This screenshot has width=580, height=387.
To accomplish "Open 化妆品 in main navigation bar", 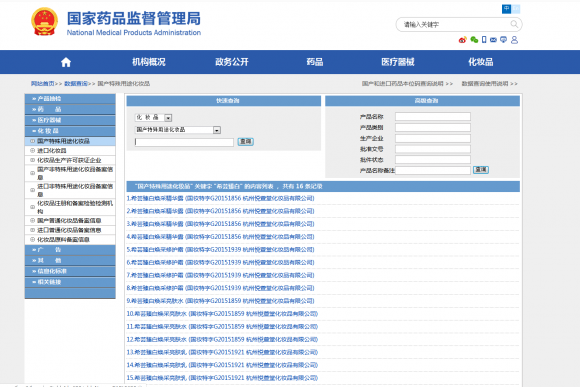I will click(480, 62).
